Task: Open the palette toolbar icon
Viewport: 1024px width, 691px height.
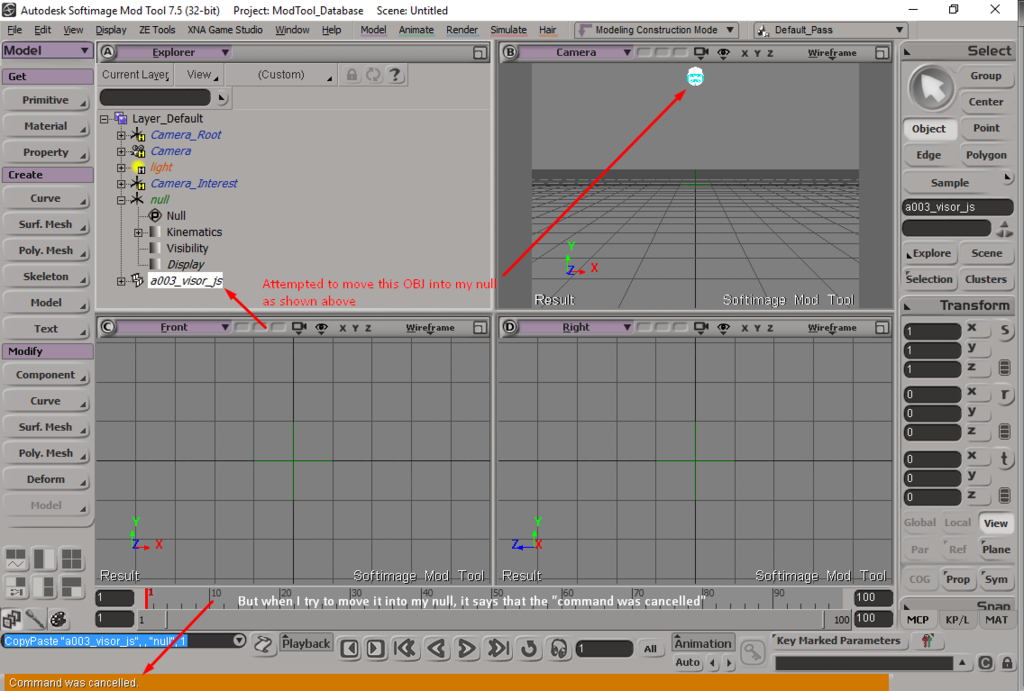Action: [58, 619]
